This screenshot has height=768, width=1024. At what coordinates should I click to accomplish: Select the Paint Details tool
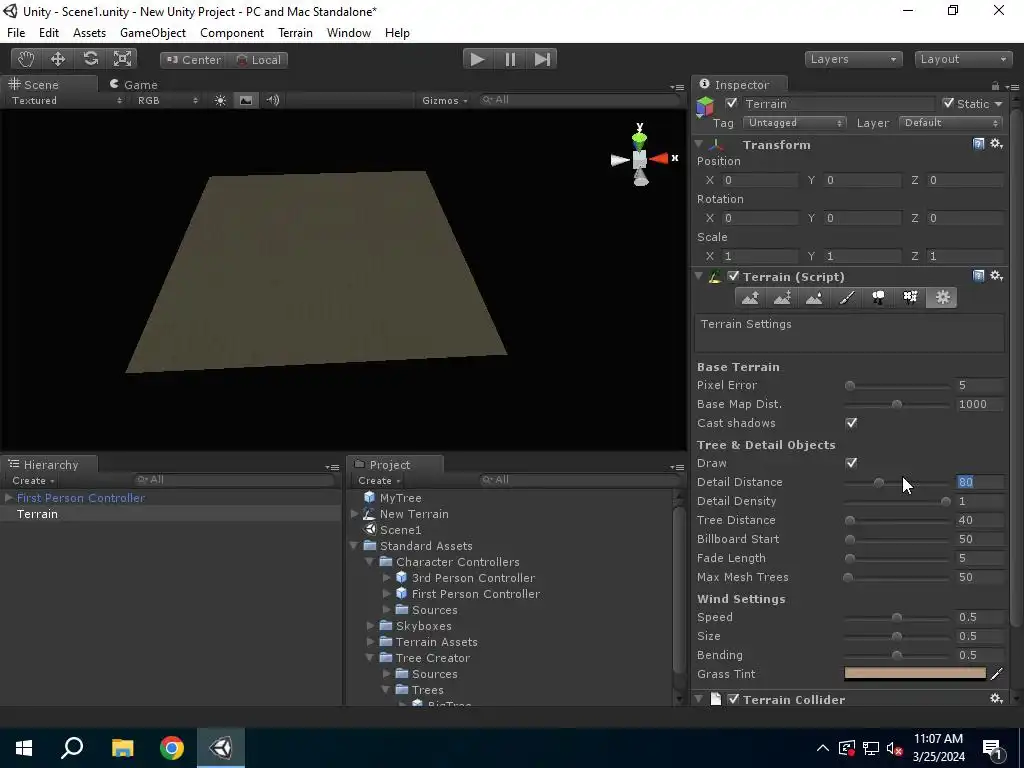click(910, 298)
